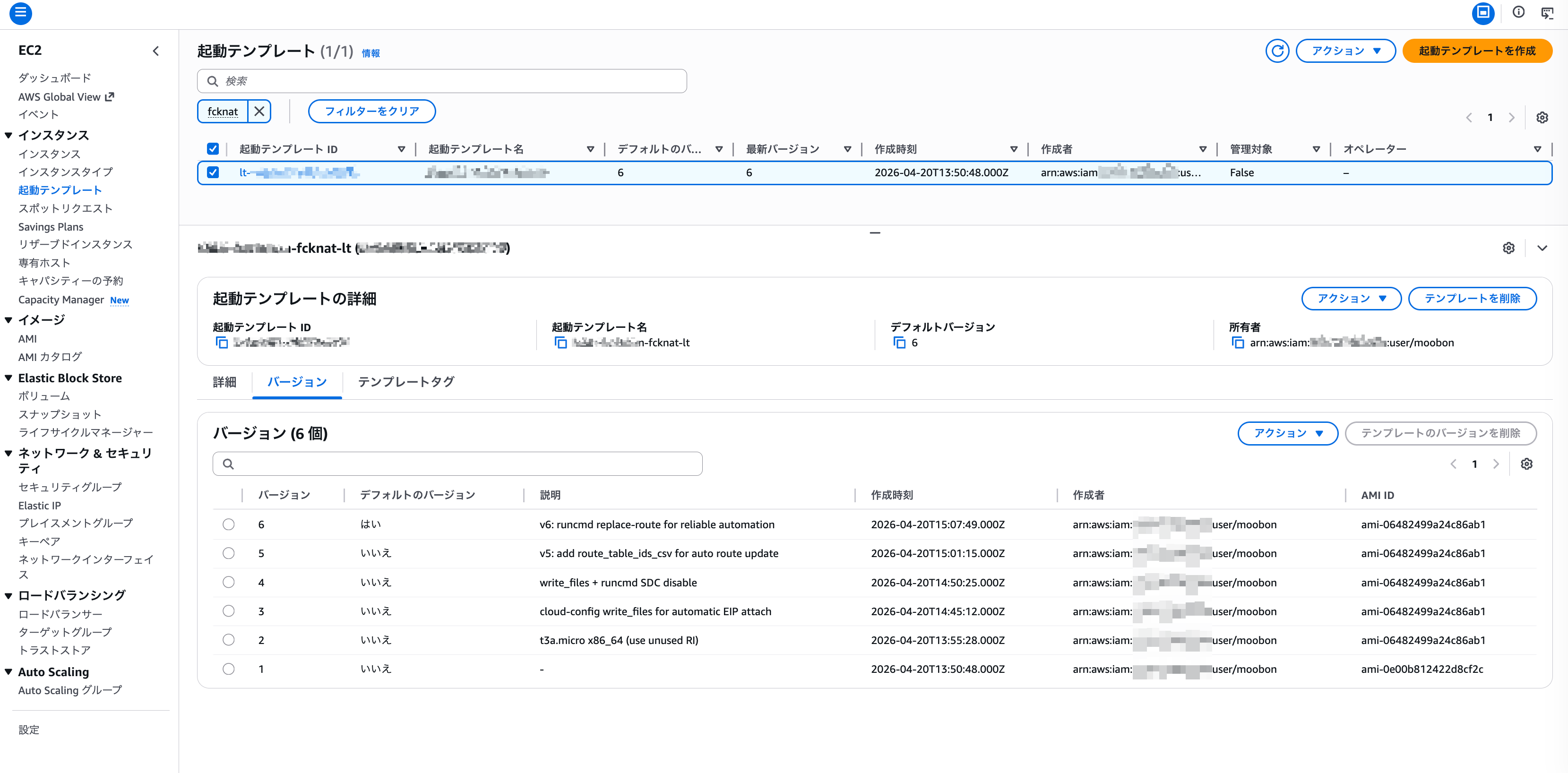Click フィルターをクリア button
Image resolution: width=1568 pixels, height=773 pixels.
(x=372, y=112)
